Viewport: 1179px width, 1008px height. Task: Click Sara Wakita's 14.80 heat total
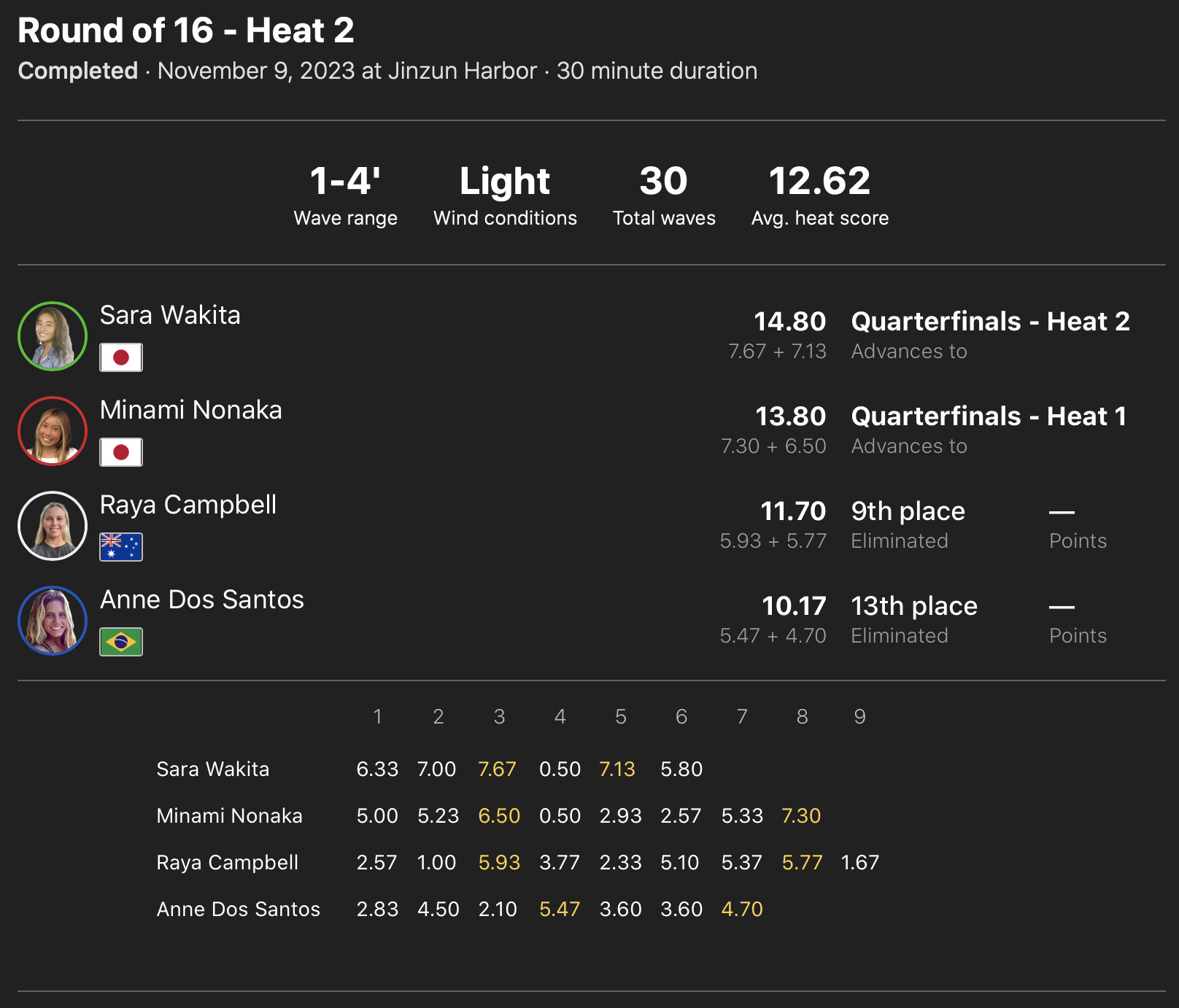pyautogui.click(x=789, y=322)
